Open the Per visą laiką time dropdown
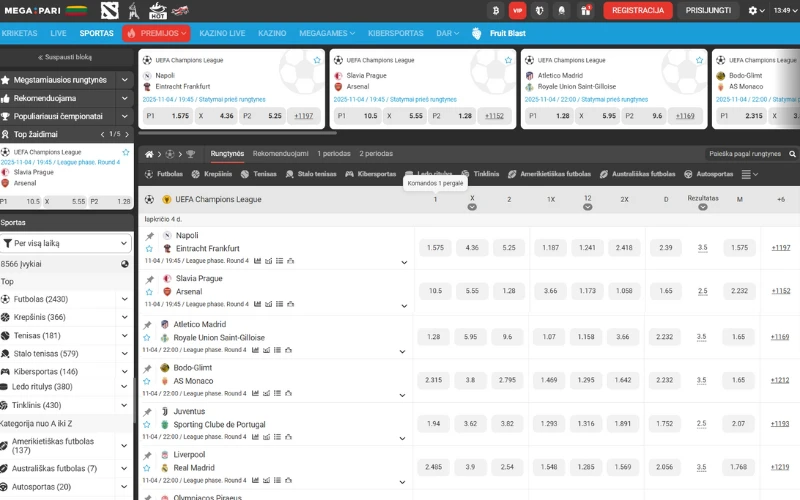 [x=66, y=243]
